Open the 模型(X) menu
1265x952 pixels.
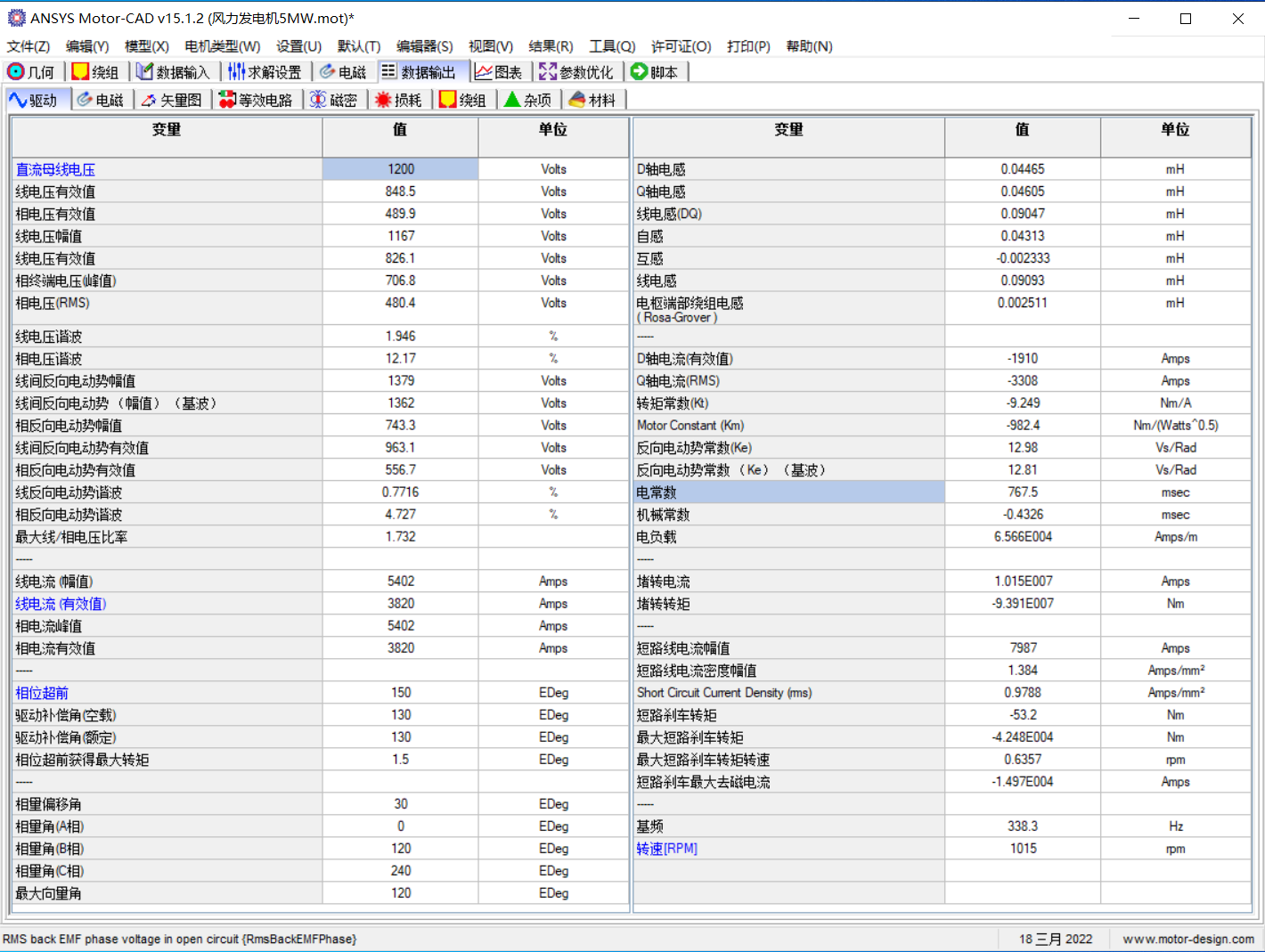[x=147, y=46]
